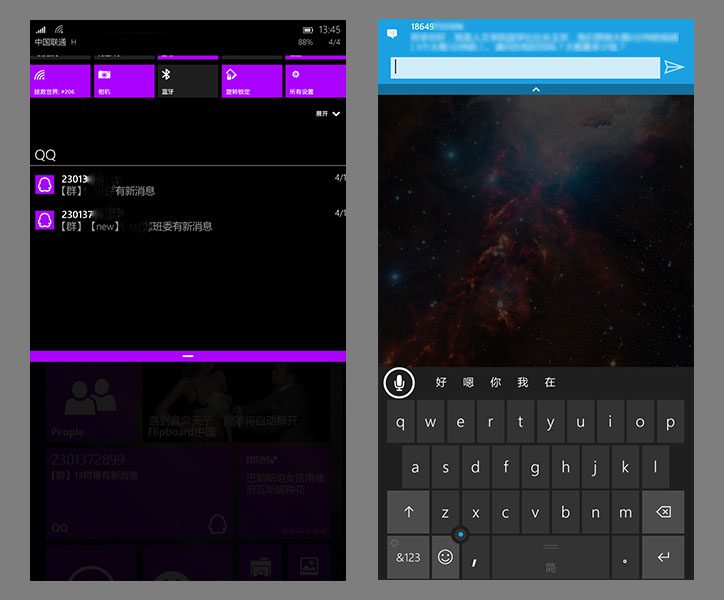This screenshot has width=724, height=600.
Task: Open all settings (所有设置) tile
Action: click(315, 81)
